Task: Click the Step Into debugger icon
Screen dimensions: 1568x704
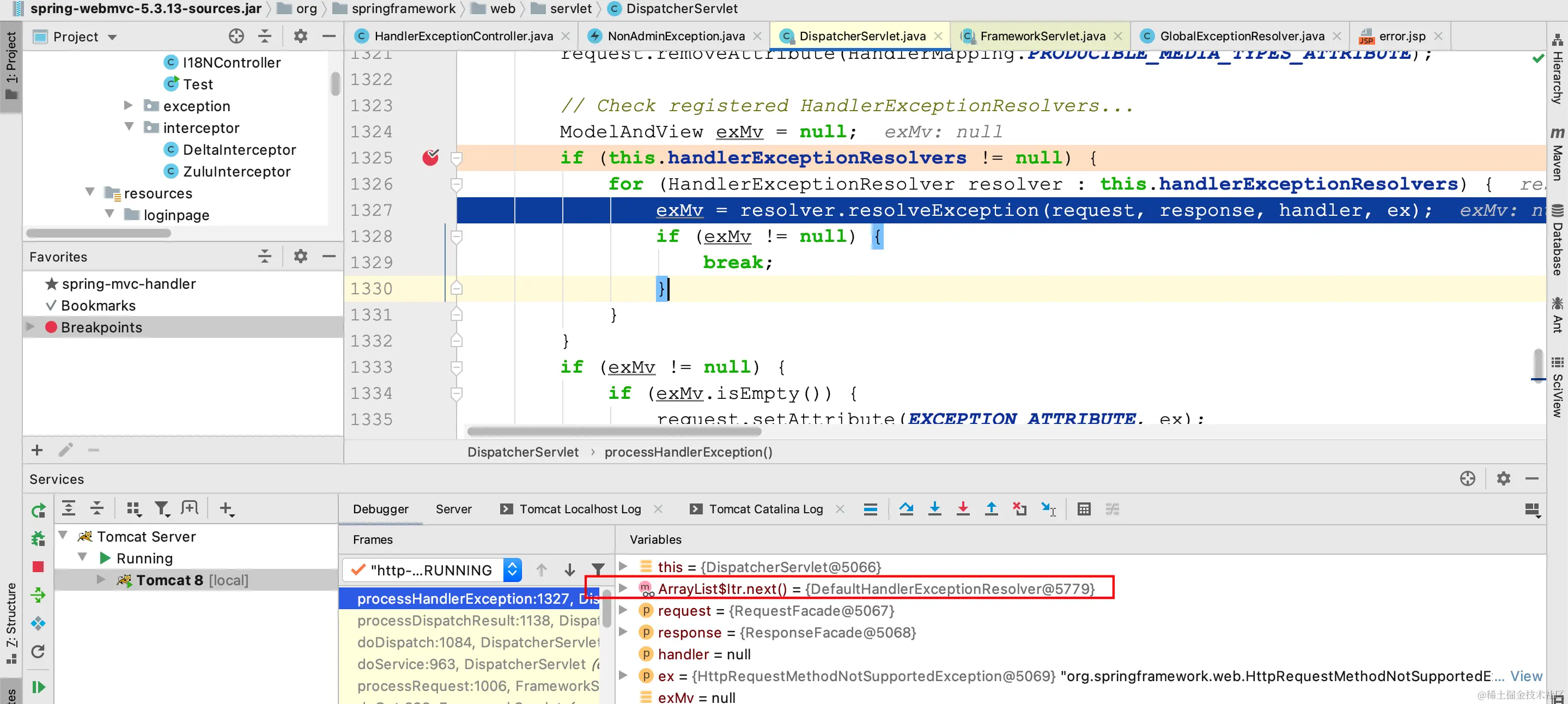Action: [x=934, y=508]
